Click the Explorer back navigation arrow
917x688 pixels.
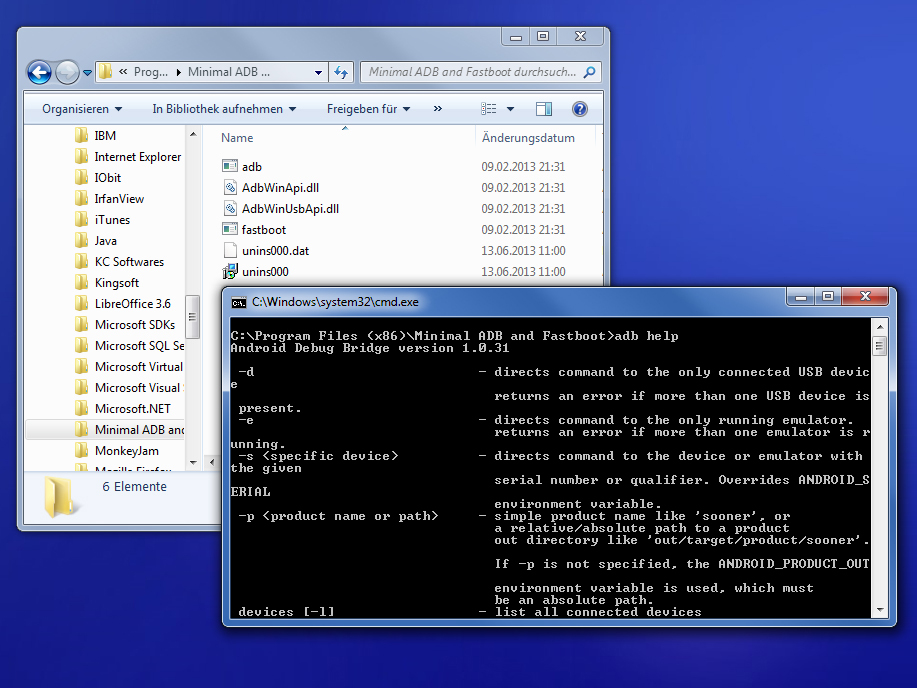[39, 72]
